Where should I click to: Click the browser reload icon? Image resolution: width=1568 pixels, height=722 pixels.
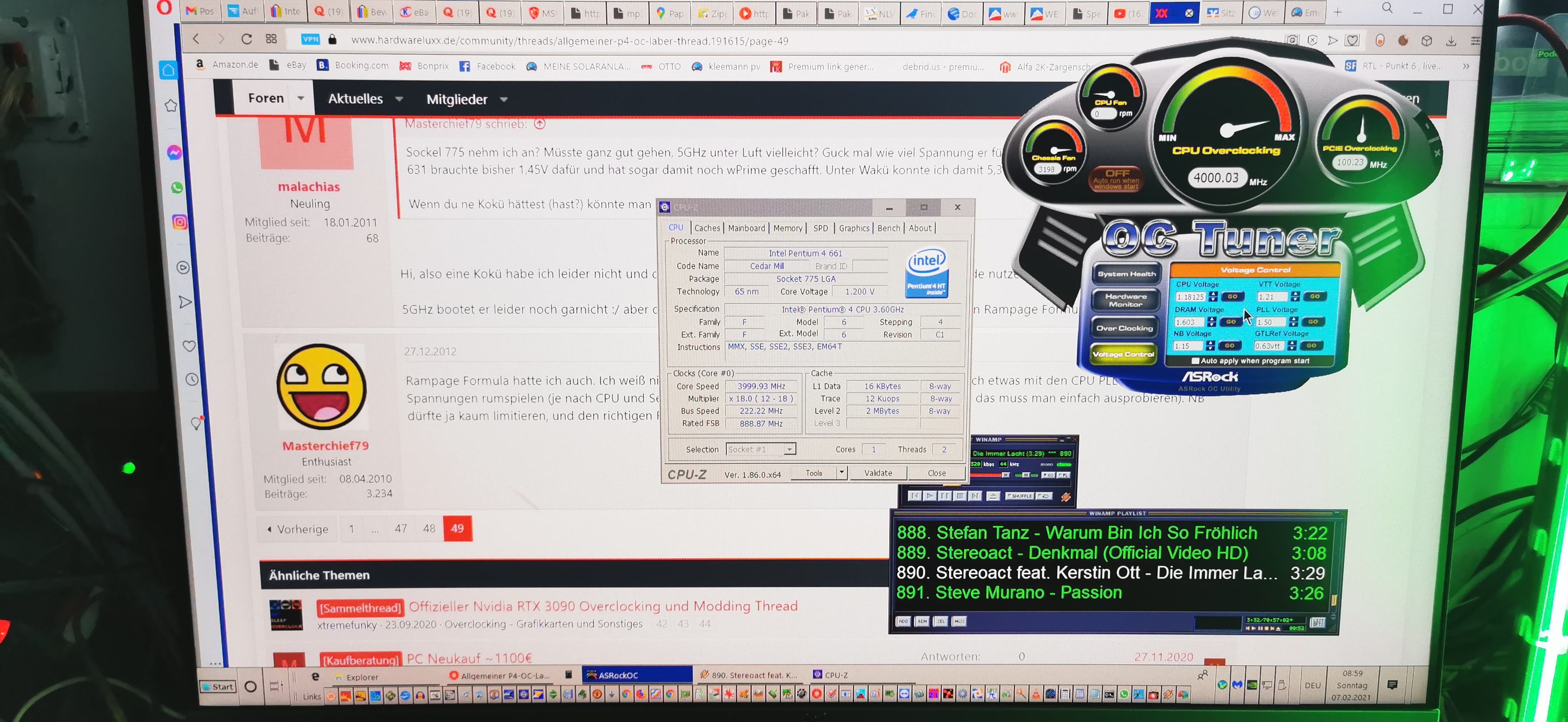247,40
